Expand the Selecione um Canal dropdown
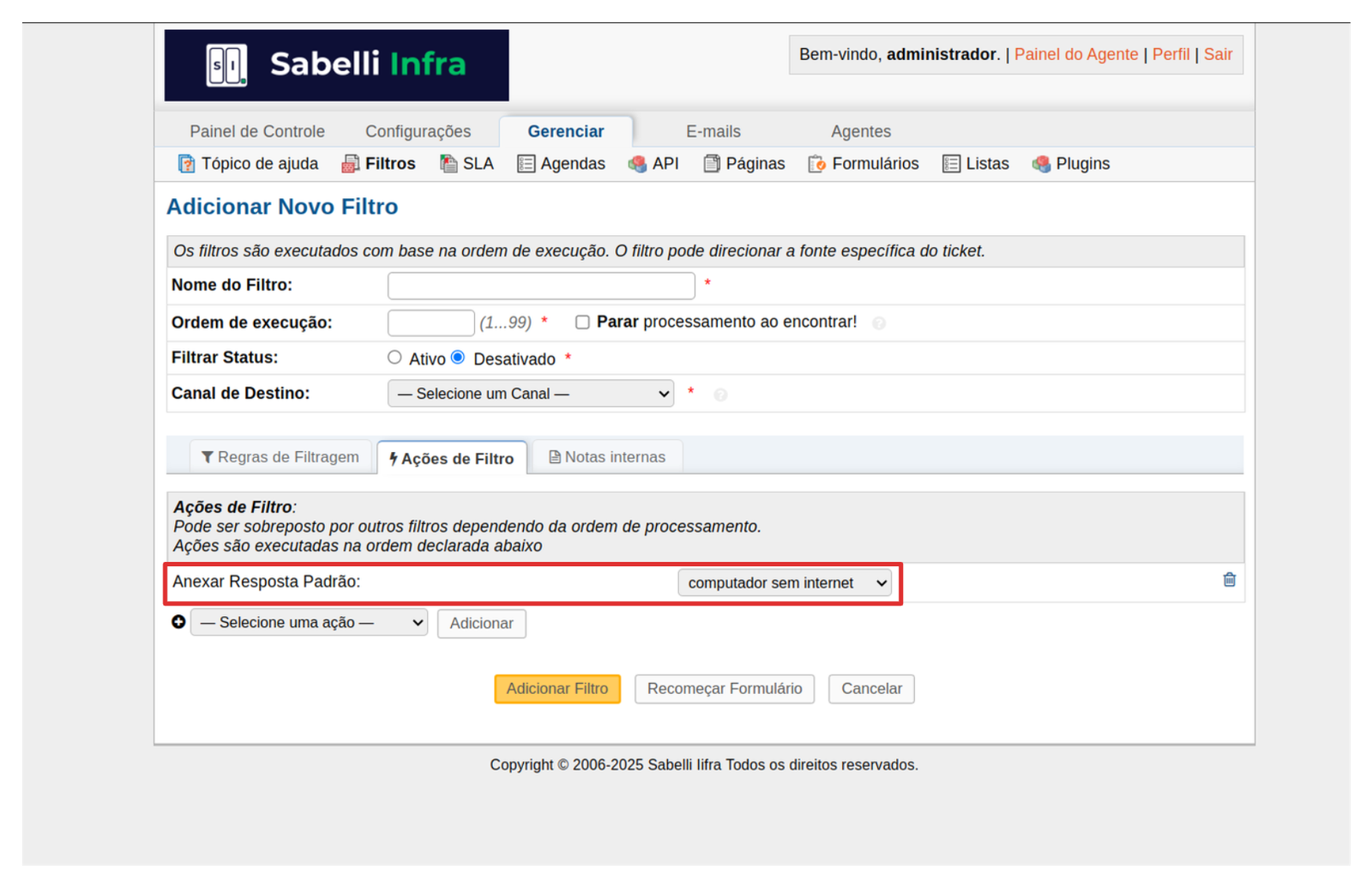The height and width of the screenshot is (887, 1372). [x=531, y=394]
